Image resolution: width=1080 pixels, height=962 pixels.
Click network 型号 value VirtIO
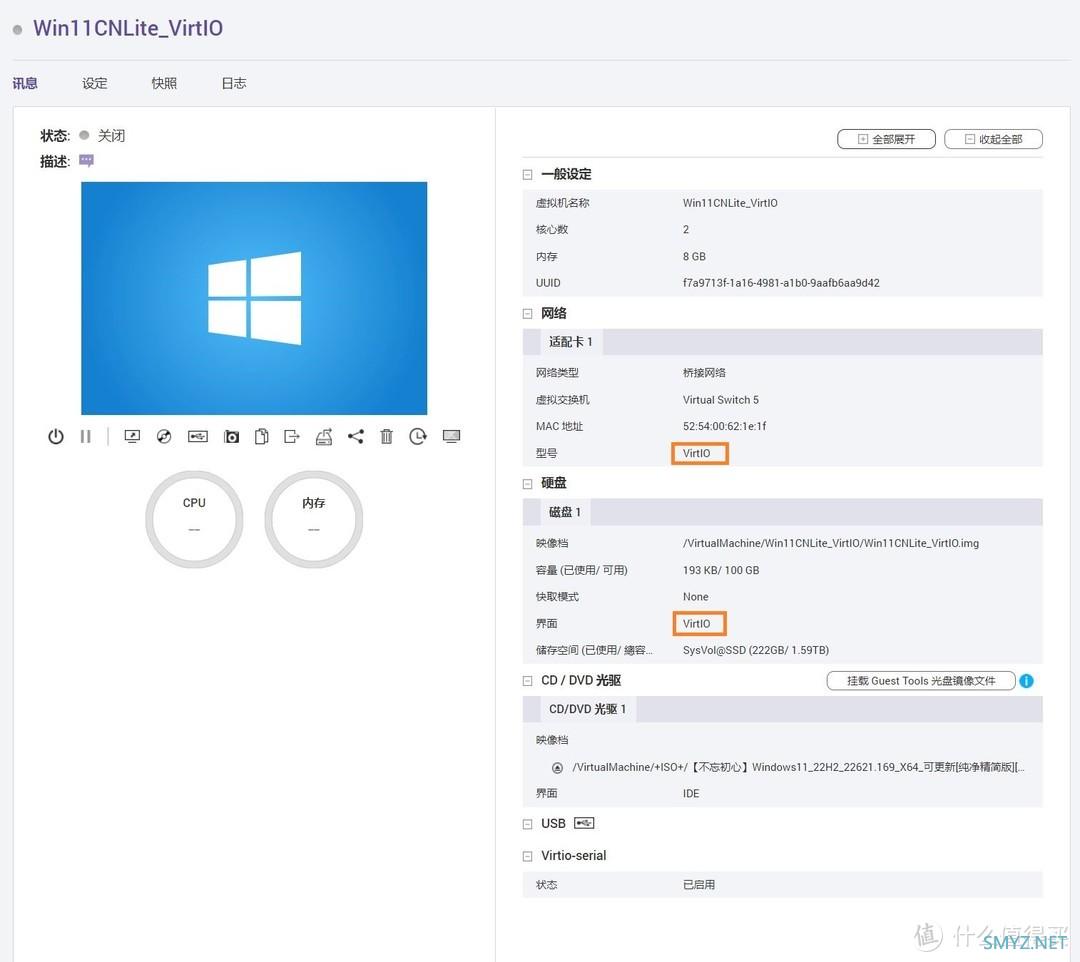tap(696, 453)
